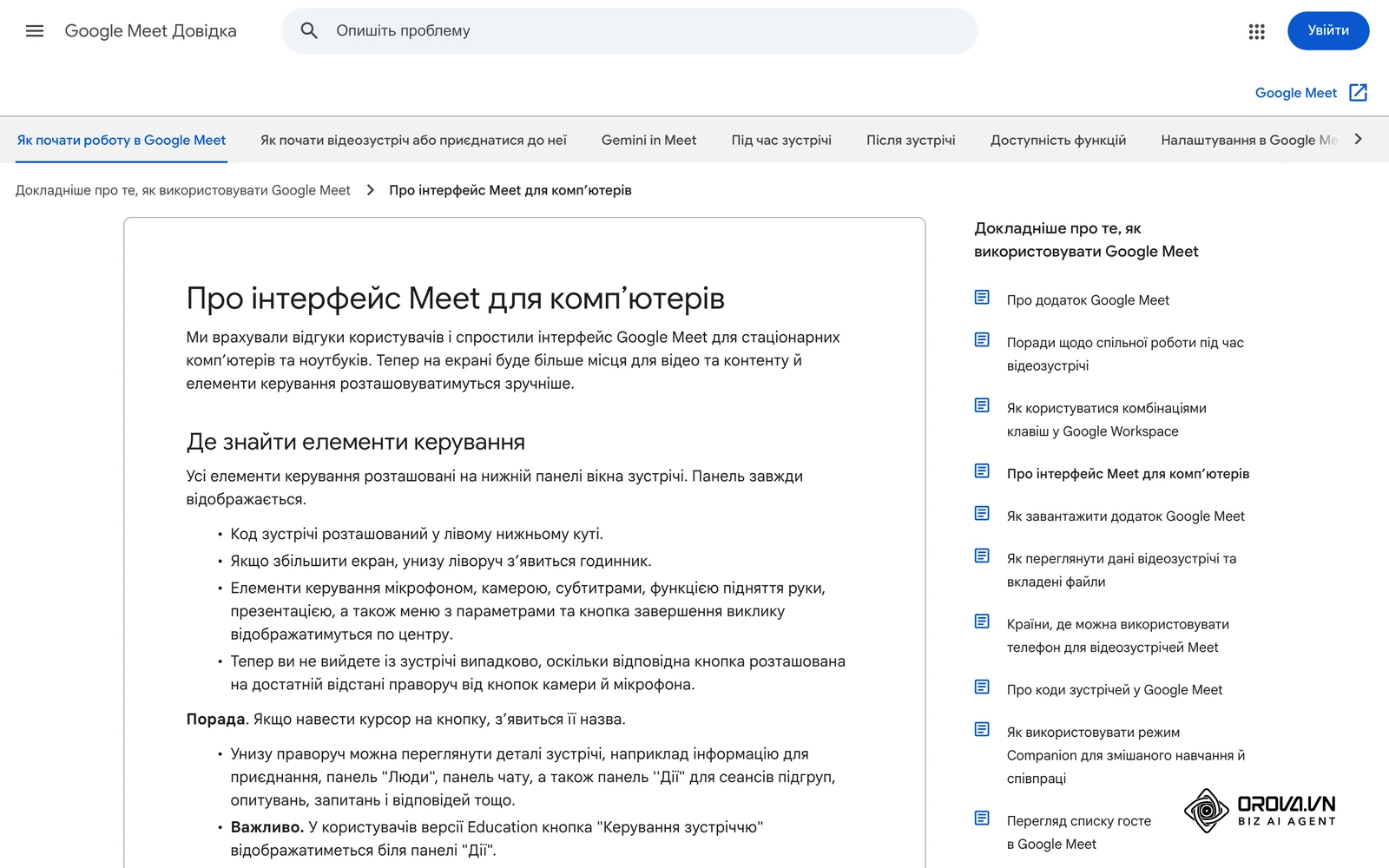Click the document icon beside 'Перегляд списку гостей'
1389x868 pixels.
(x=982, y=819)
